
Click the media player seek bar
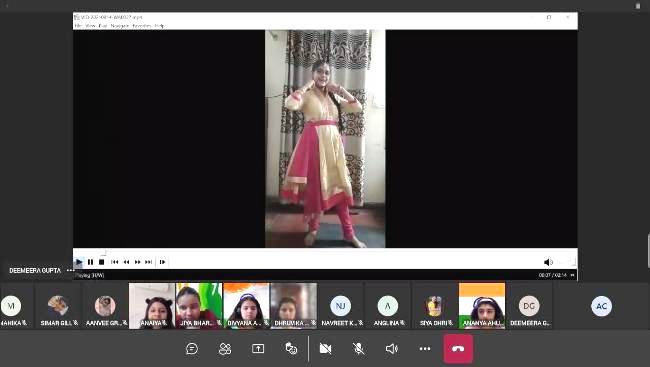(x=325, y=252)
